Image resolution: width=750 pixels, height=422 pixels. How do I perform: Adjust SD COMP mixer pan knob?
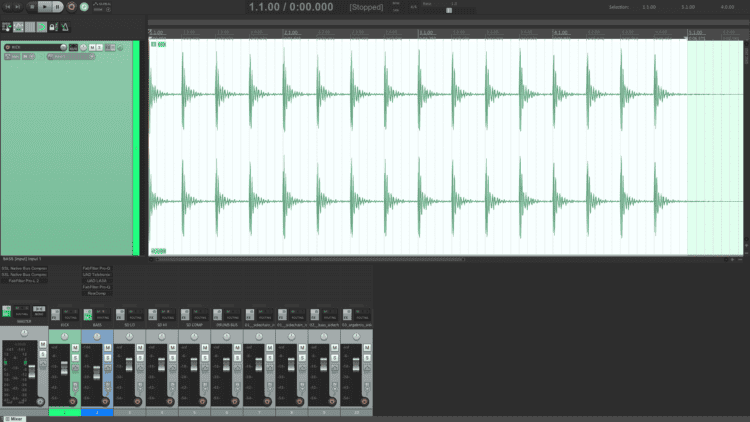coord(194,336)
